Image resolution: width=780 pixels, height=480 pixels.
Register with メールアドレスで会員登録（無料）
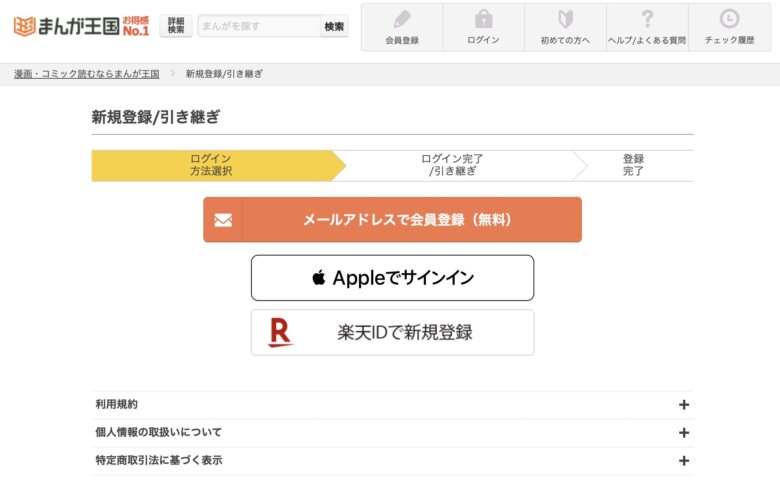click(392, 219)
